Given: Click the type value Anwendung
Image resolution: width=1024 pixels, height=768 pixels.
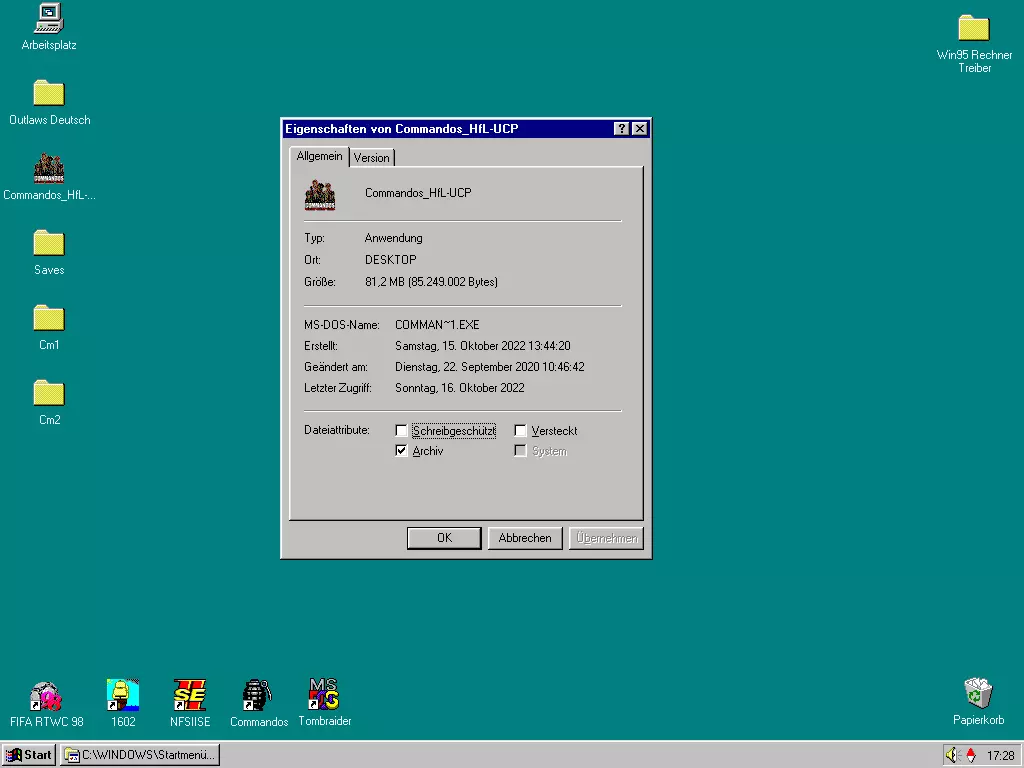Looking at the screenshot, I should [393, 238].
